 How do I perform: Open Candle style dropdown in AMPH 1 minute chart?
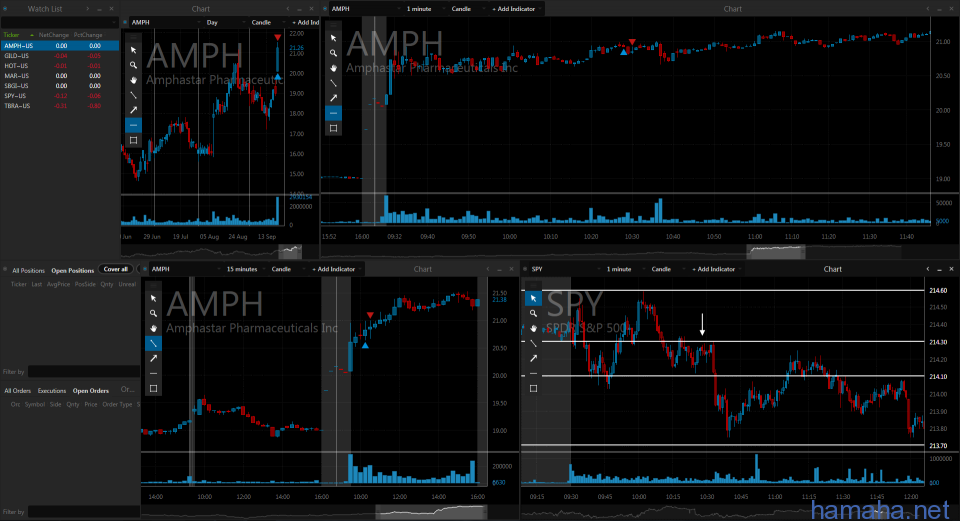click(467, 9)
